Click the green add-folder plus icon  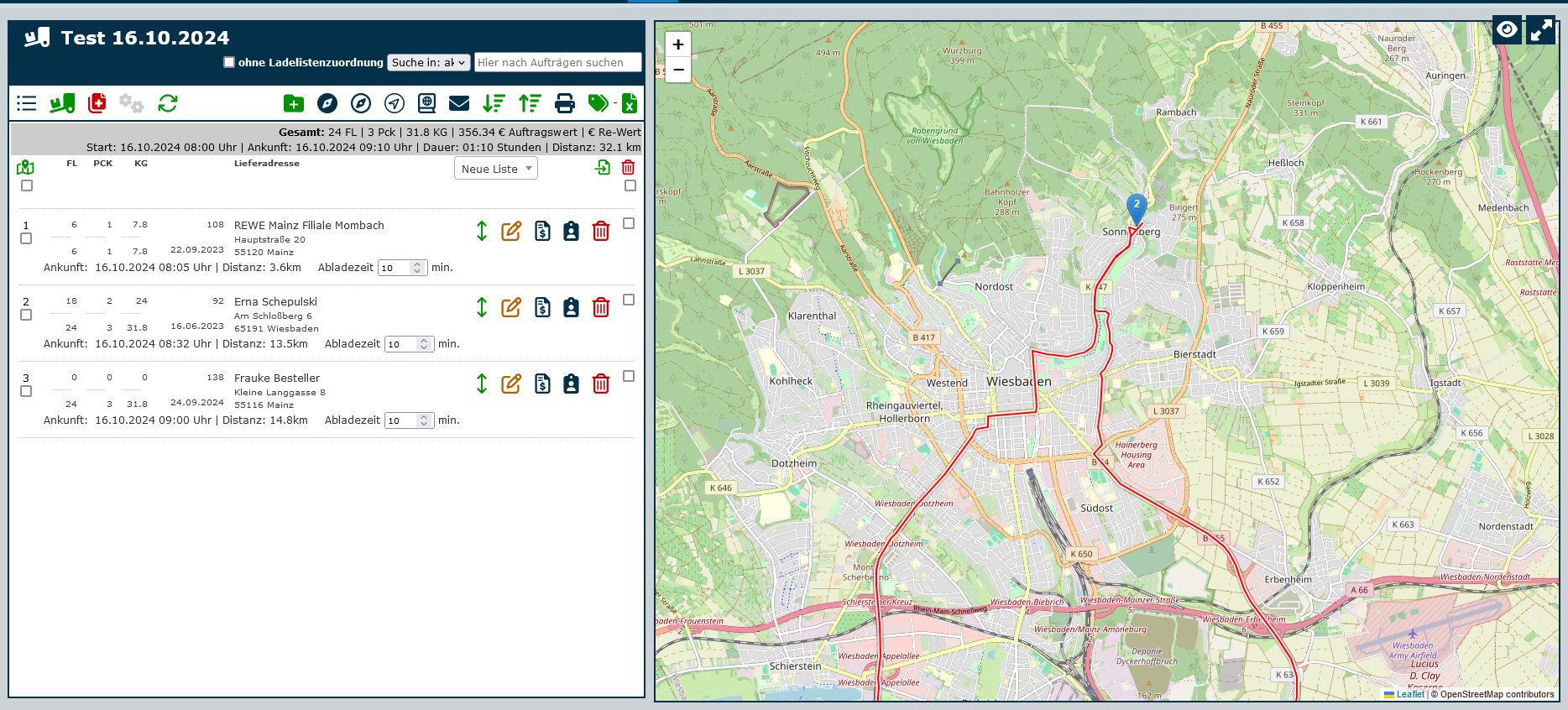[x=294, y=103]
